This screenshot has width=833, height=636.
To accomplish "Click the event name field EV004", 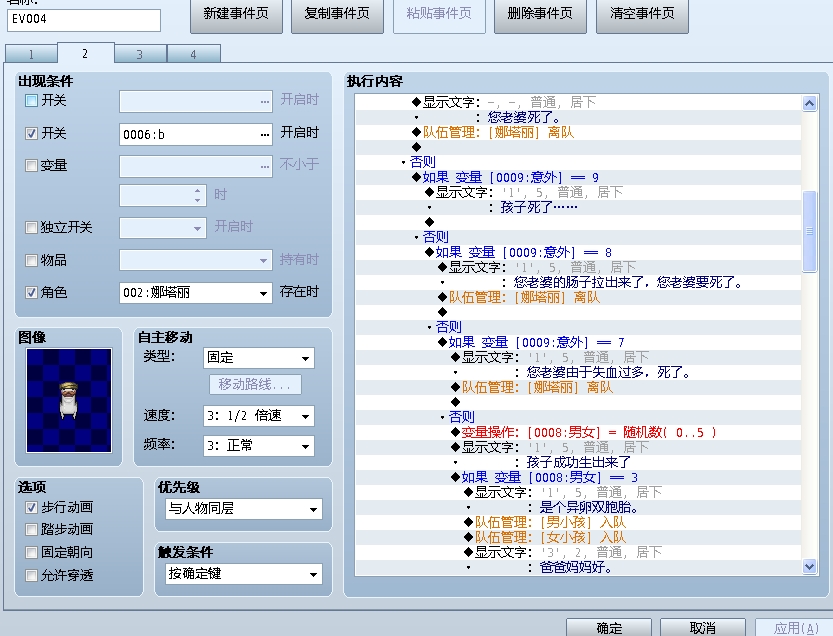I will 84,20.
